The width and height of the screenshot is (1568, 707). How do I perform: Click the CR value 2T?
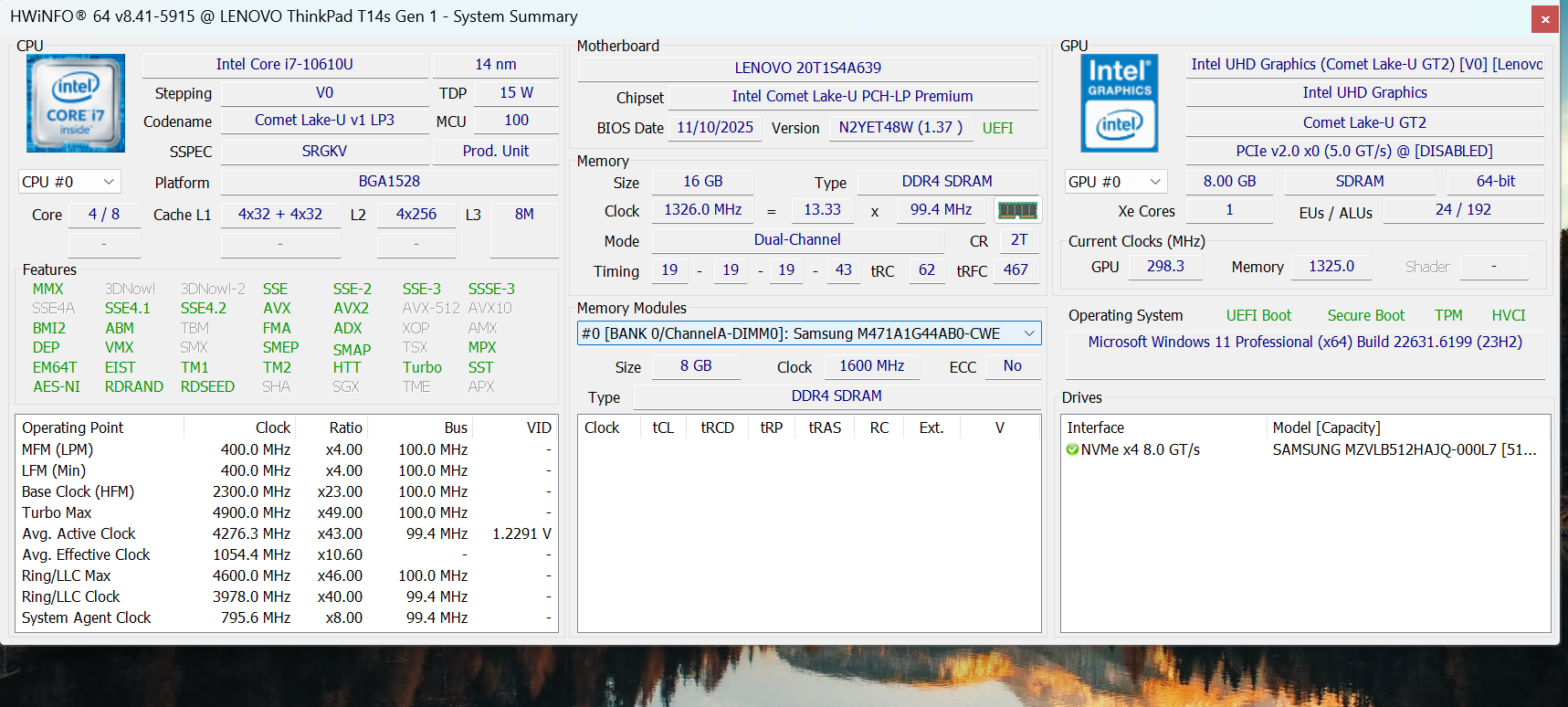coord(1019,239)
